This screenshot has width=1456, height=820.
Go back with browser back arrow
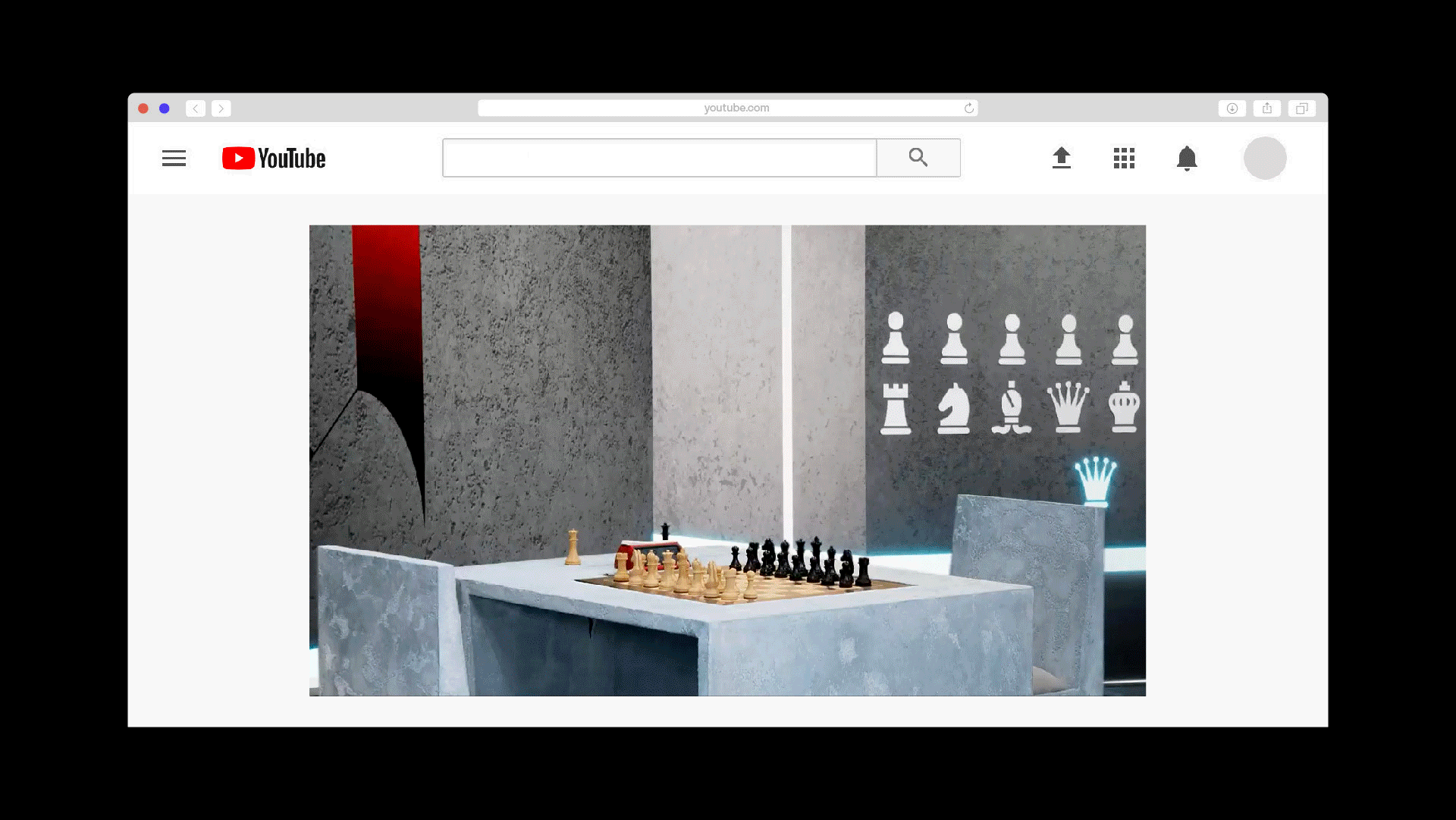tap(196, 108)
